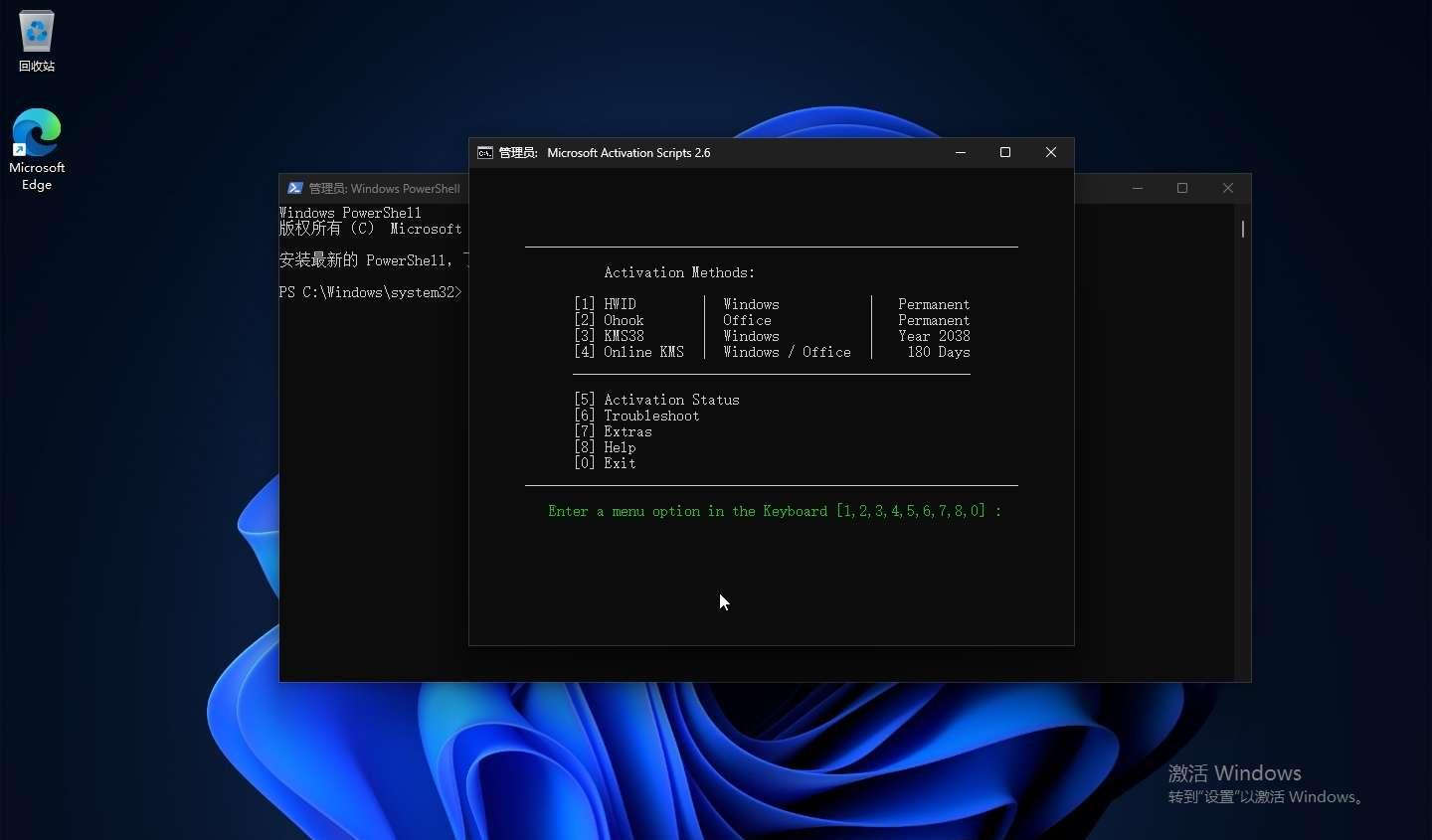This screenshot has height=840, width=1432.
Task: Close the Microsoft Activation Scripts window
Action: pos(1051,152)
